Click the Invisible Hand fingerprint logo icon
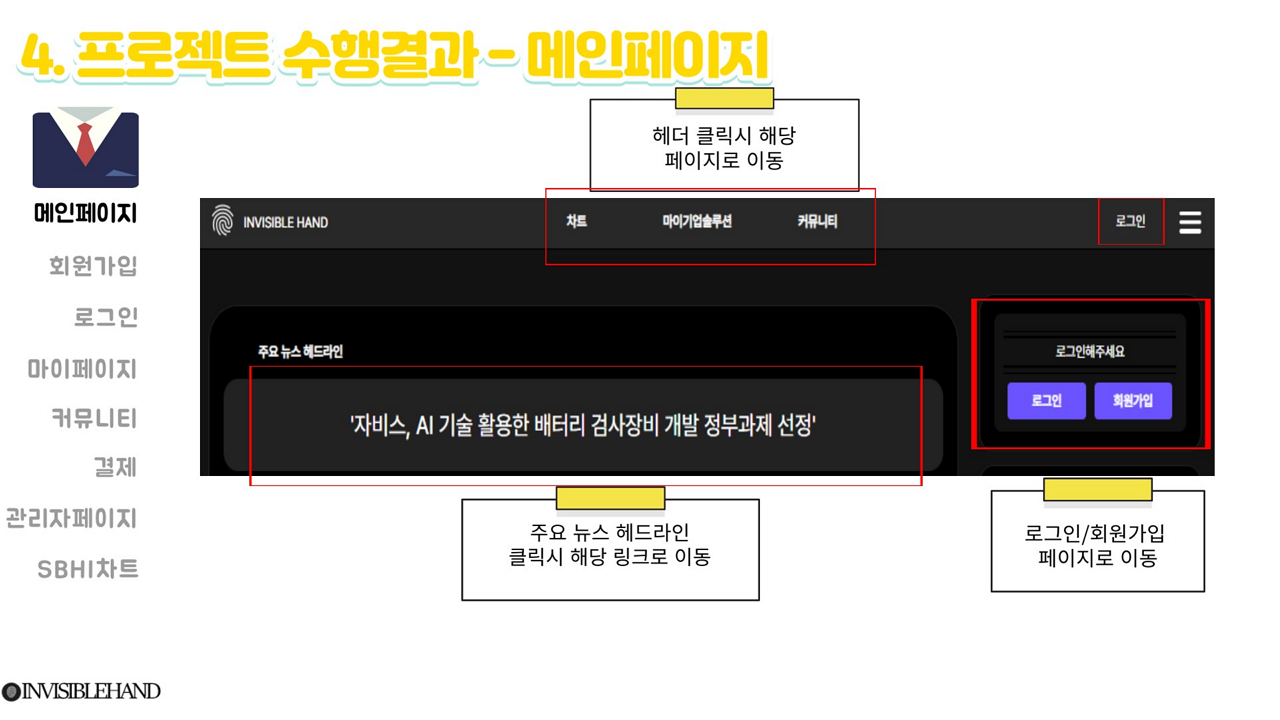Image resolution: width=1280 pixels, height=720 pixels. [x=223, y=222]
